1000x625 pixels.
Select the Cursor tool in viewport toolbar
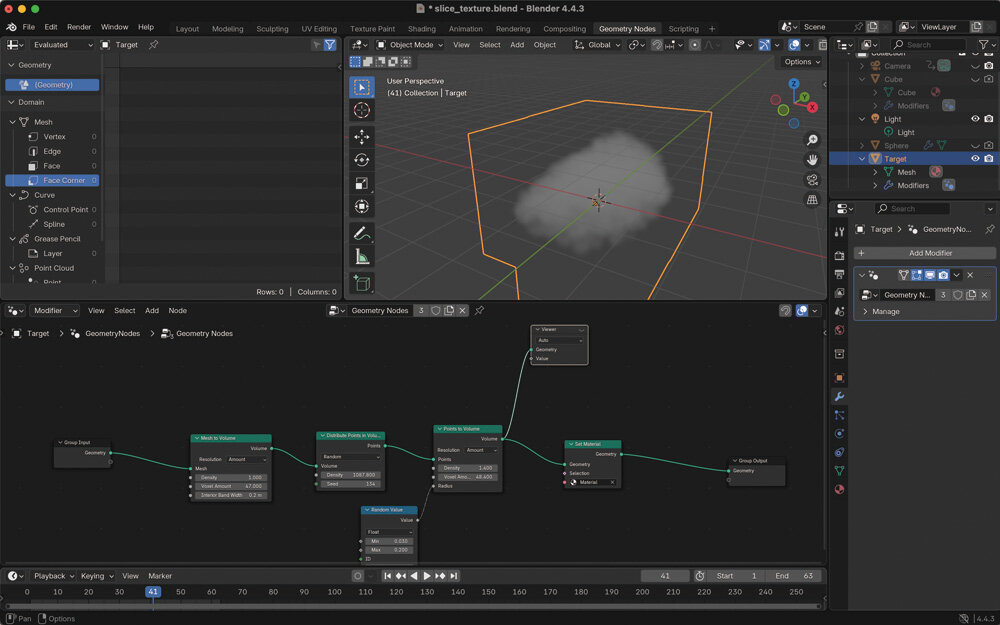click(362, 110)
